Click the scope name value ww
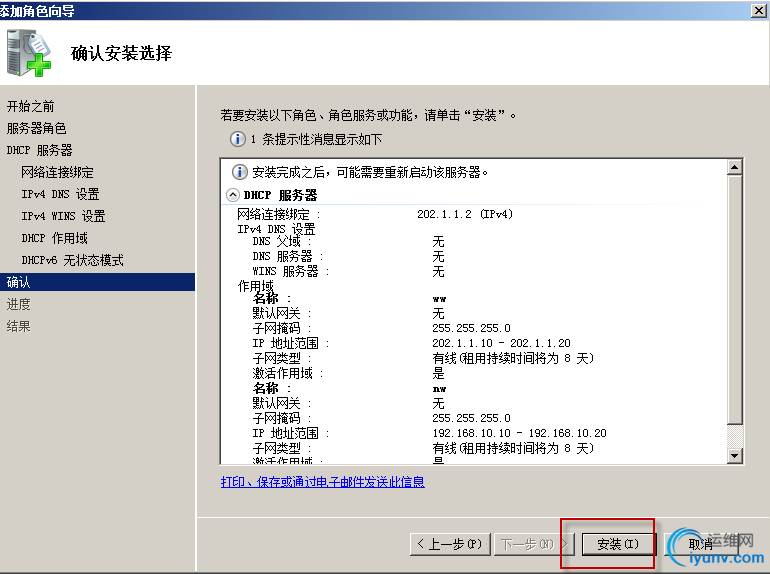The width and height of the screenshot is (770, 574). click(439, 299)
